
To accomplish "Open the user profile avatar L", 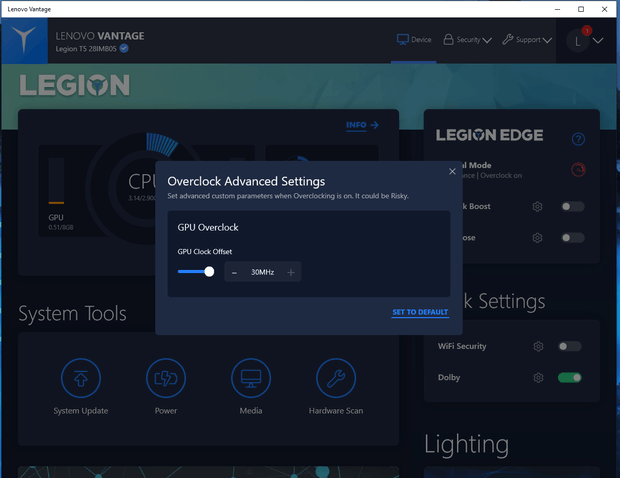I will tap(577, 41).
